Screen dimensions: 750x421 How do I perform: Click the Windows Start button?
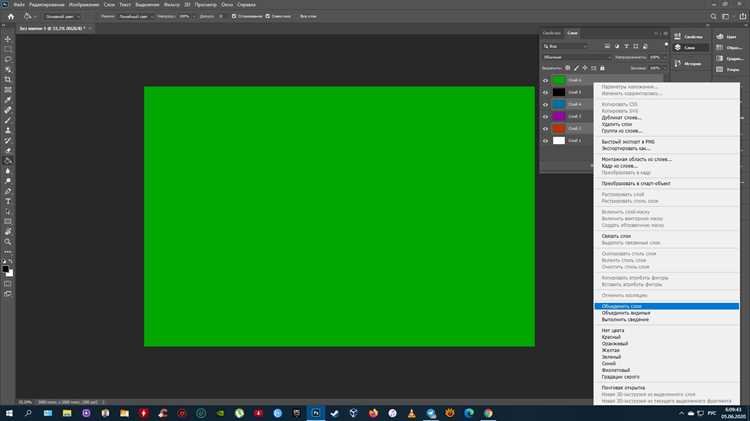[9, 413]
